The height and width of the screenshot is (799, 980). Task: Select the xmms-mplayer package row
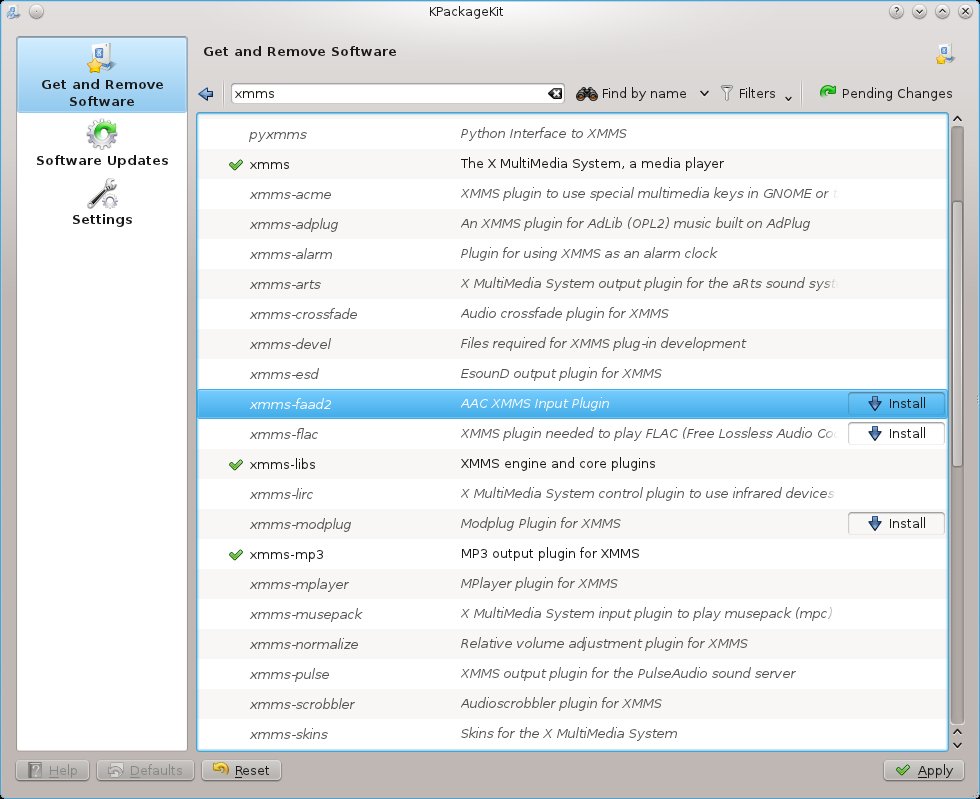(x=572, y=584)
